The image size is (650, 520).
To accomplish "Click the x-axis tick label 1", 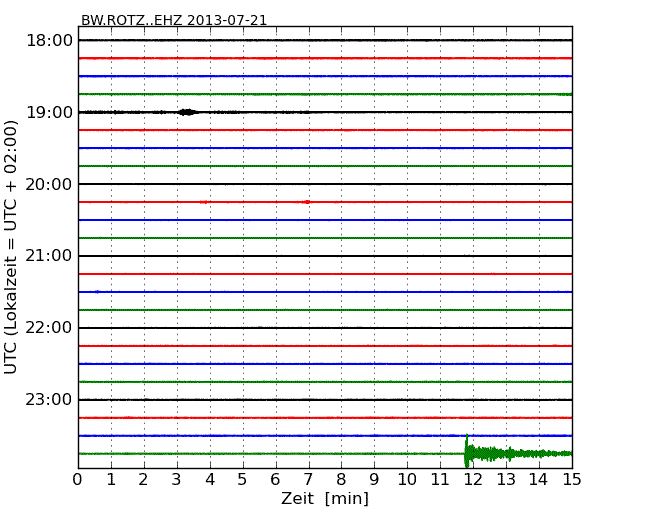I will tap(111, 479).
